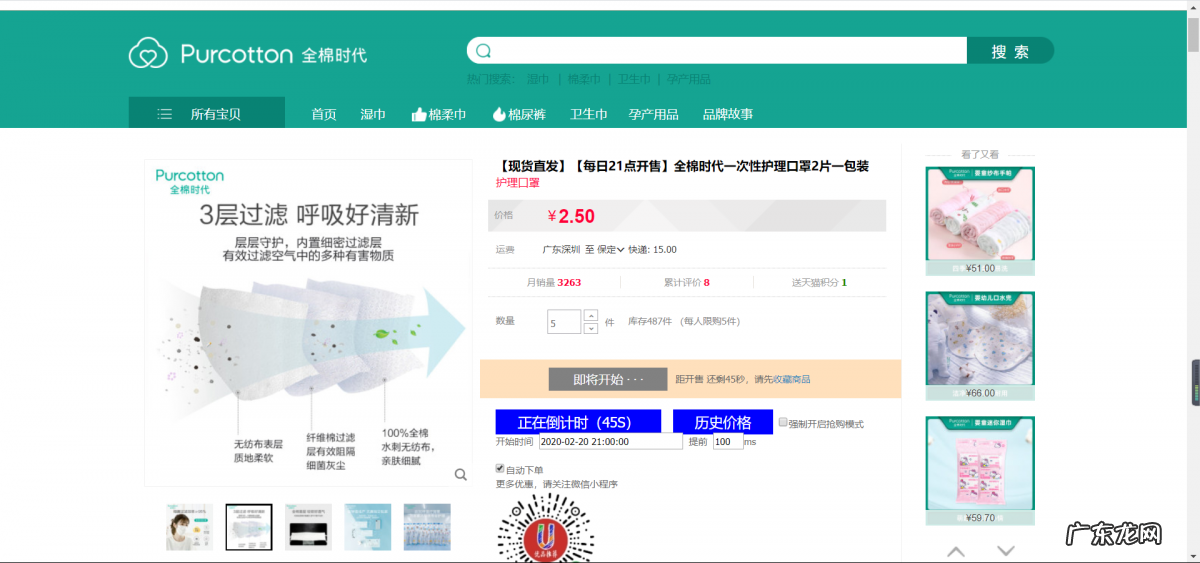This screenshot has height=563, width=1200.
Task: Click the 提前 milliseconds input showing 100
Action: 728,441
